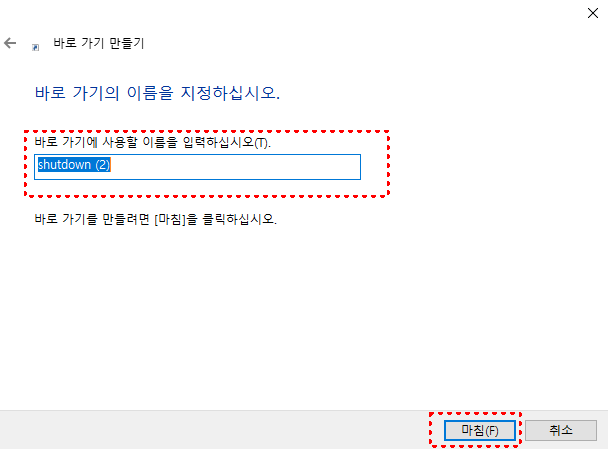Close the dialog with the X icon

click(x=592, y=13)
